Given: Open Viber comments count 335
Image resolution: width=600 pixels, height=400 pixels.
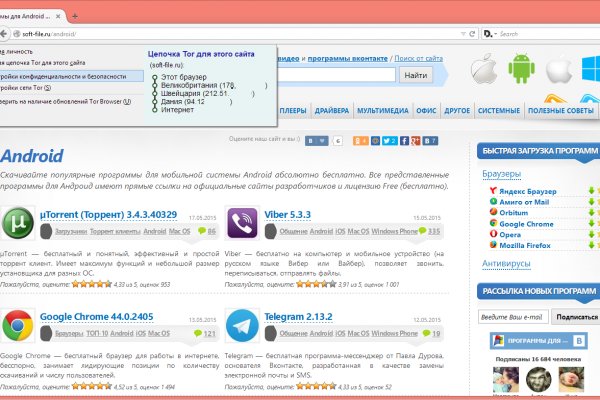Looking at the screenshot, I should [x=429, y=231].
